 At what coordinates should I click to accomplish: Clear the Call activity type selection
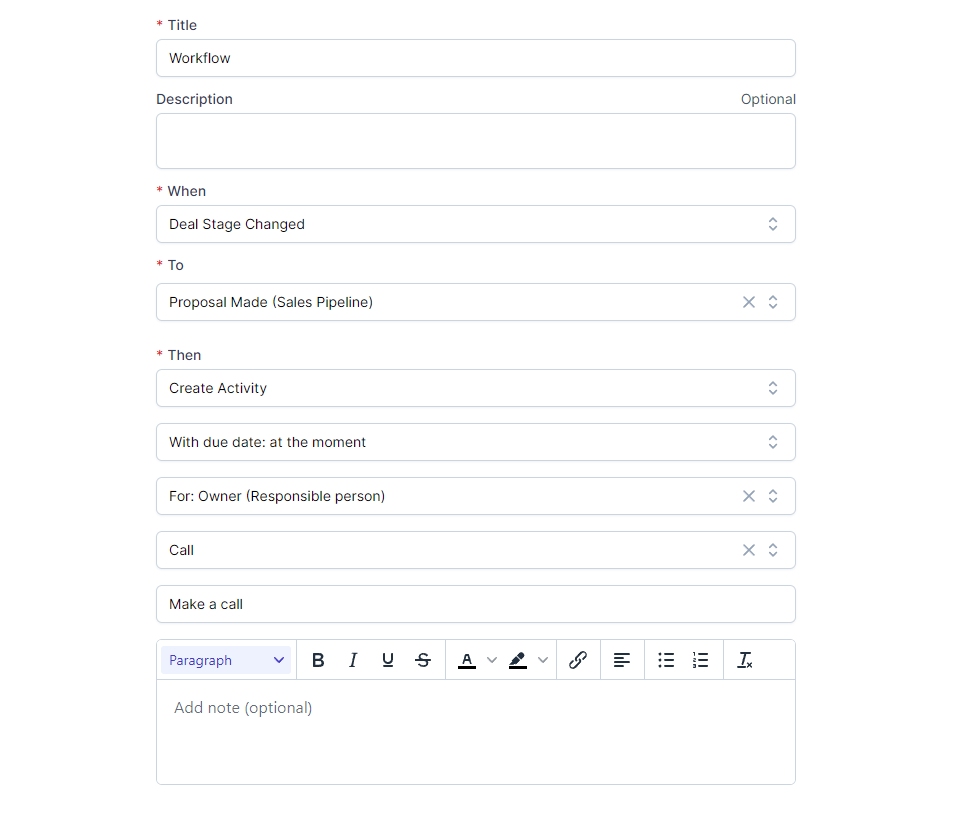748,550
